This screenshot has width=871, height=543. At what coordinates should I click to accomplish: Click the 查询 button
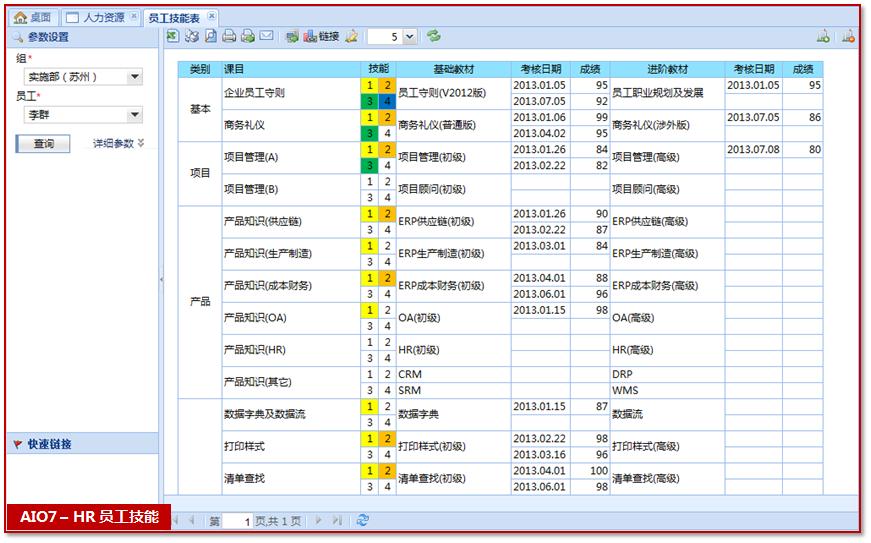coord(43,144)
